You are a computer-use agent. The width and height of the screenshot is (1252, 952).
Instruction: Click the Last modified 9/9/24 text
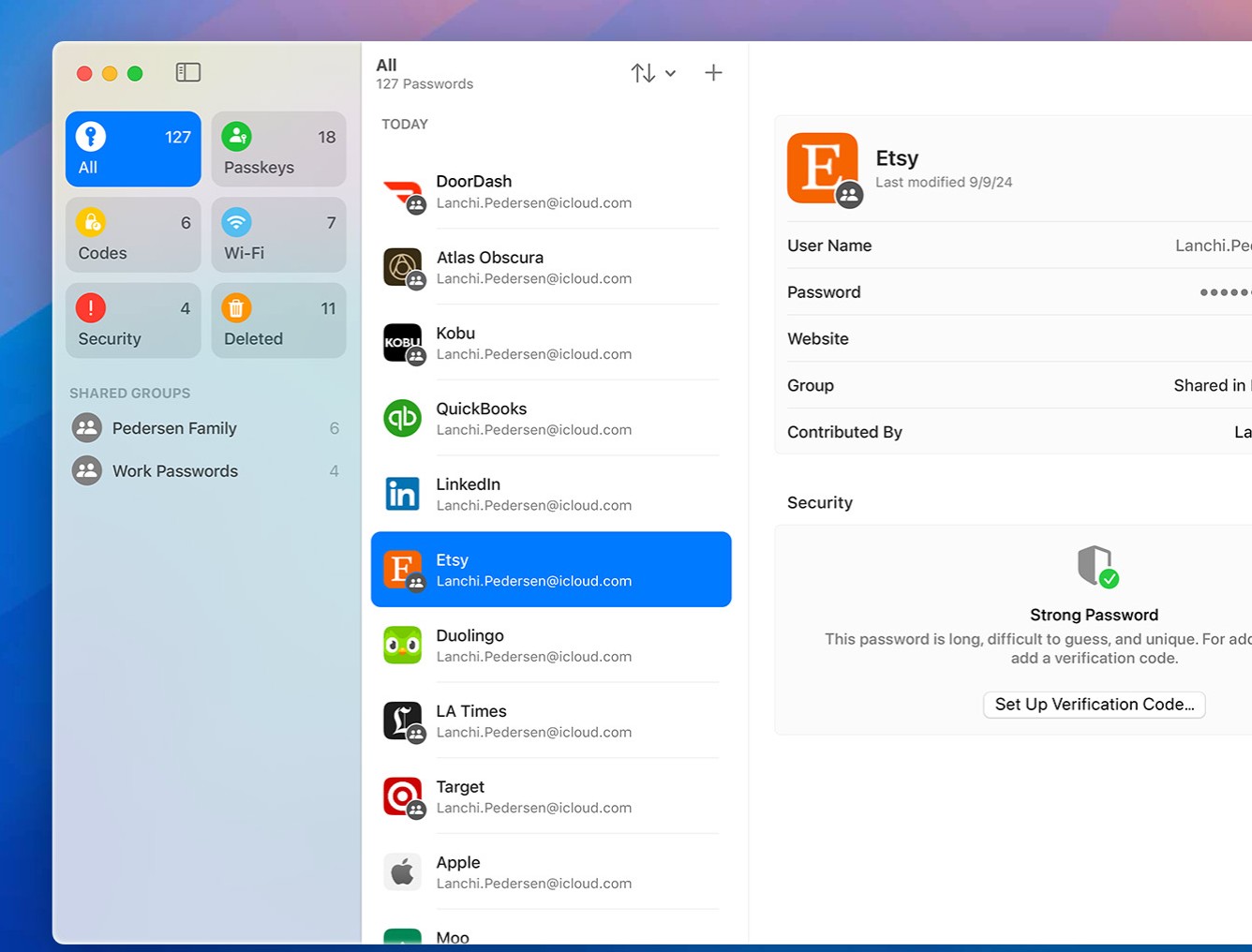944,183
